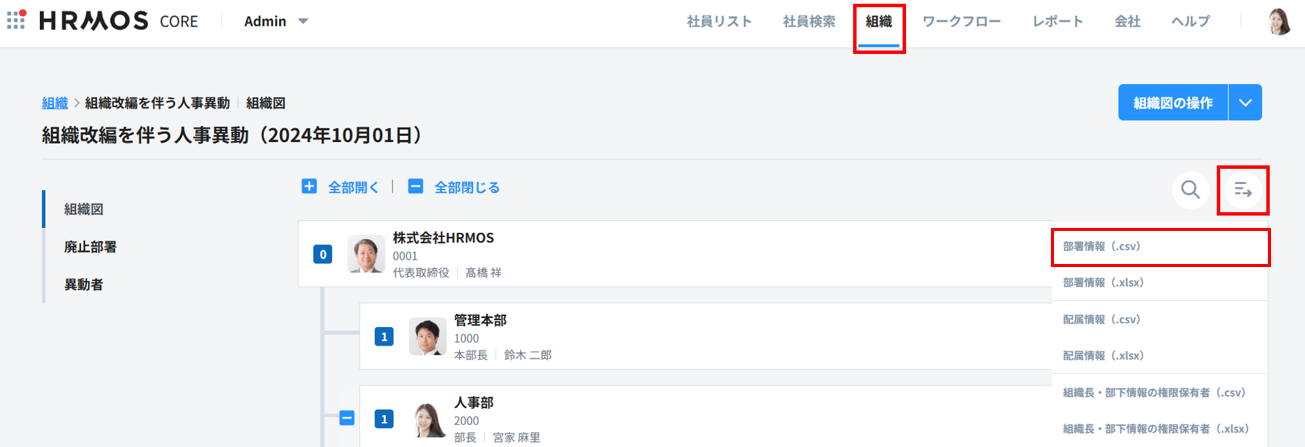Click the expand-all plus icon

310,187
